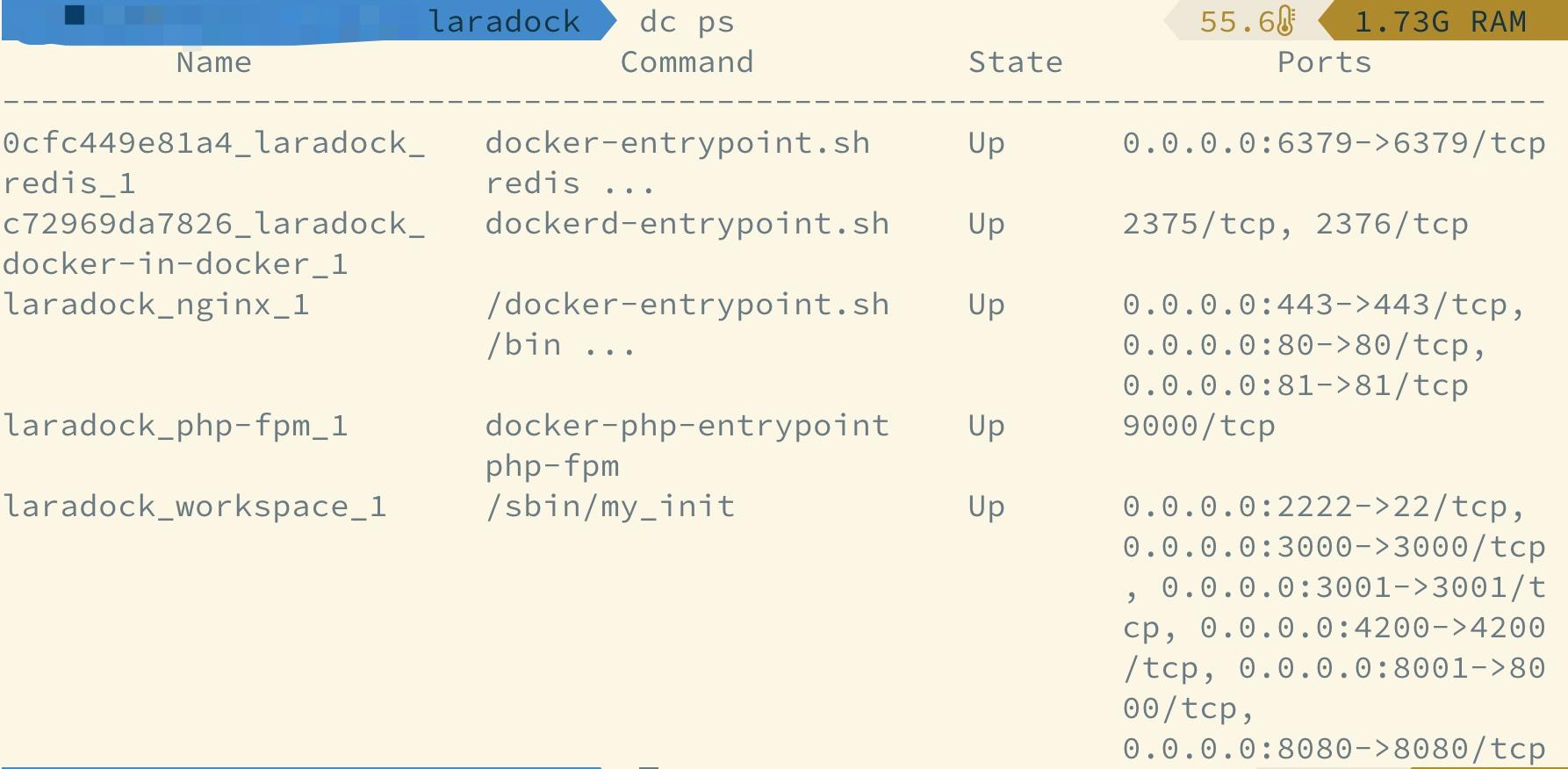Click the Ports column header
This screenshot has height=769, width=1568.
pos(1324,62)
